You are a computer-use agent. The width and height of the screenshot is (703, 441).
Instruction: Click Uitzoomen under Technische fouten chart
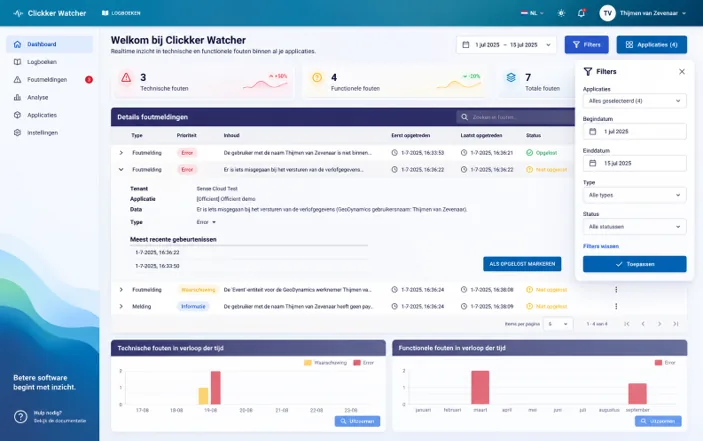[x=357, y=421]
